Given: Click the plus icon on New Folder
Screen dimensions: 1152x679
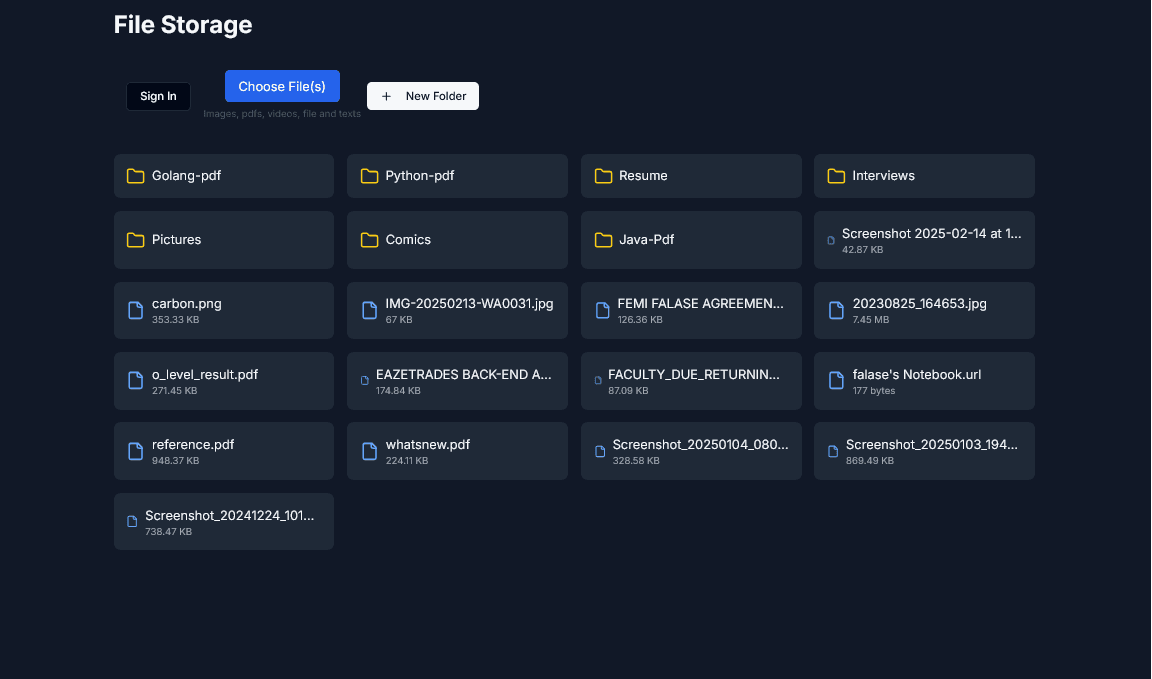Looking at the screenshot, I should pyautogui.click(x=386, y=95).
